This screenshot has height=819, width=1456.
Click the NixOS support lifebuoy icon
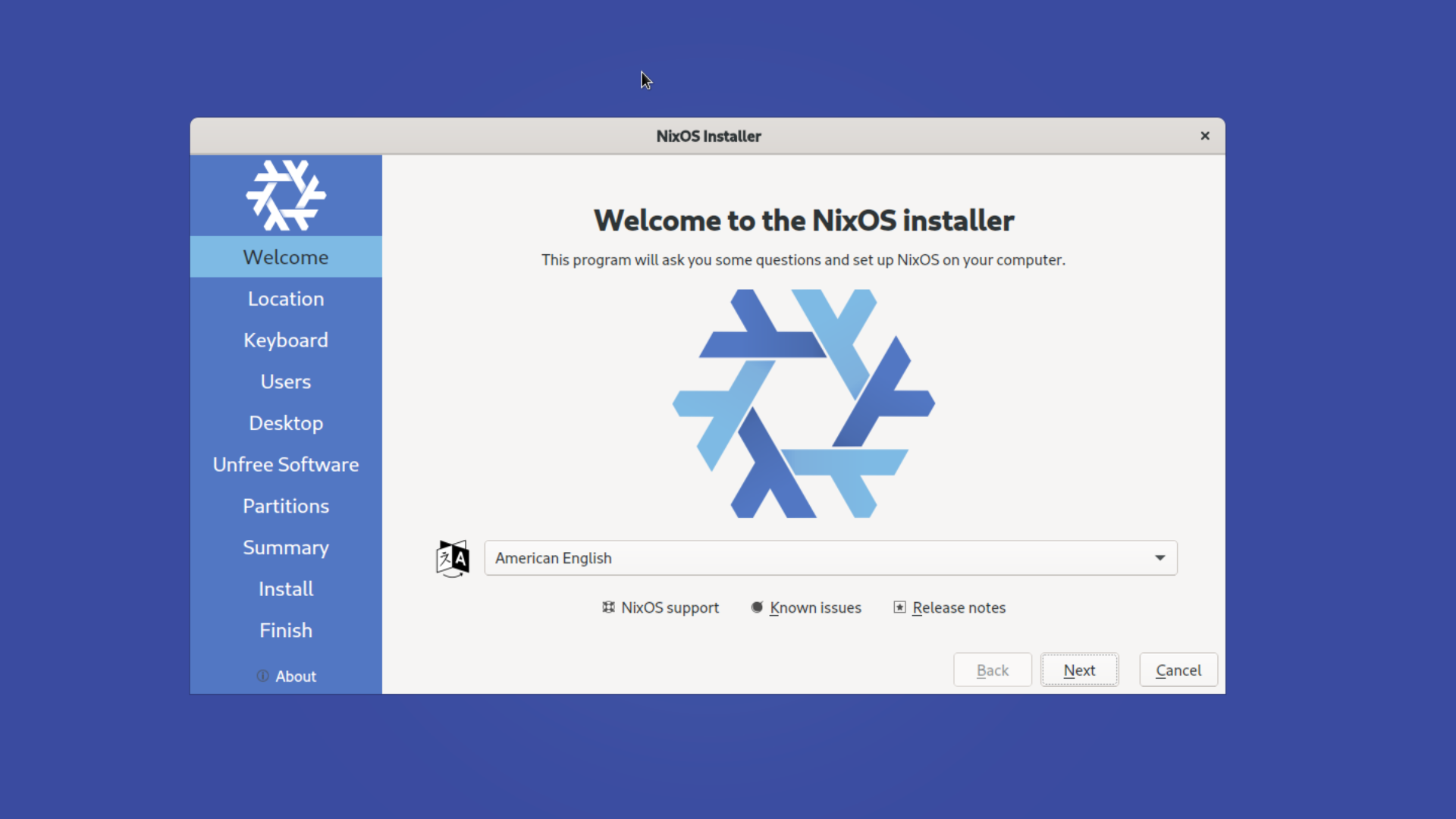click(x=608, y=607)
